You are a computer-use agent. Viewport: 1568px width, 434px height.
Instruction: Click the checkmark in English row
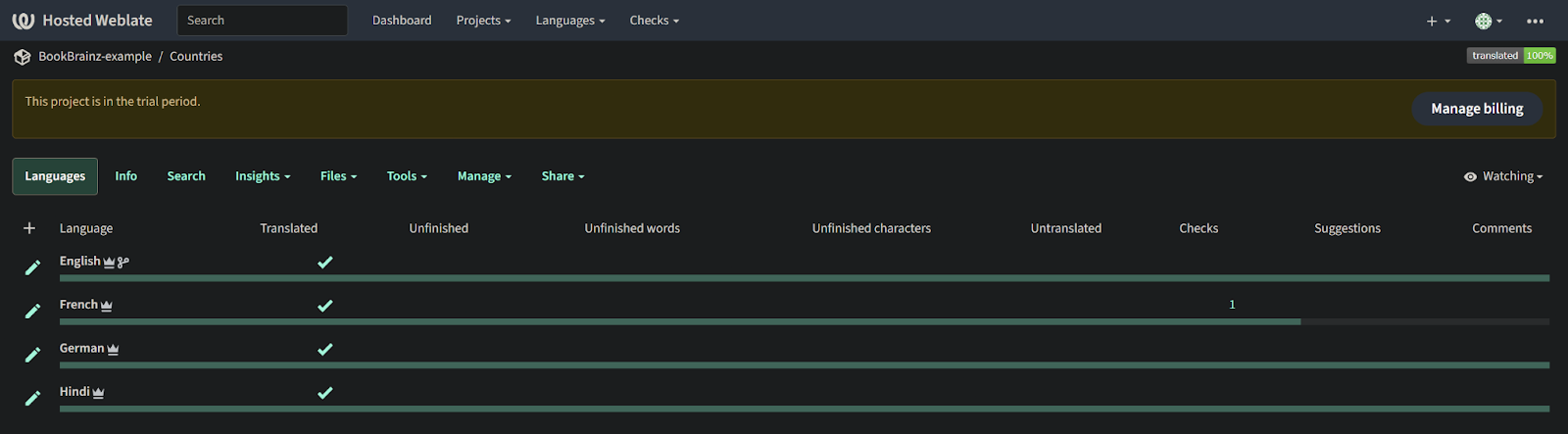[325, 262]
